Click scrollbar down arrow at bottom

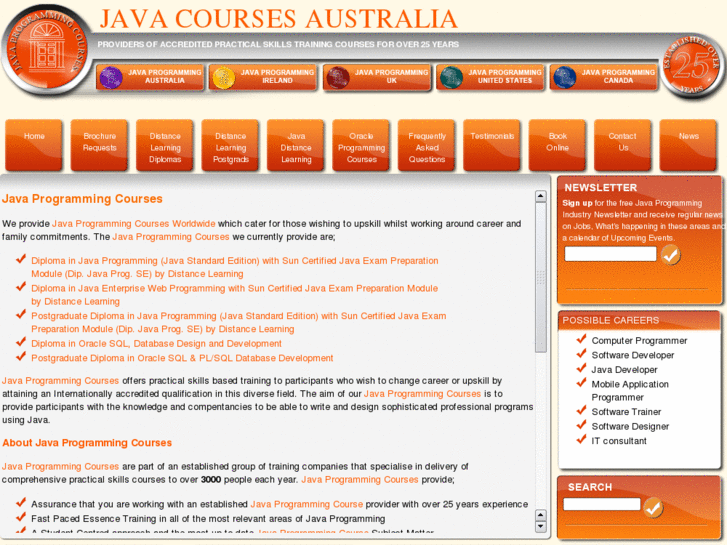(541, 526)
